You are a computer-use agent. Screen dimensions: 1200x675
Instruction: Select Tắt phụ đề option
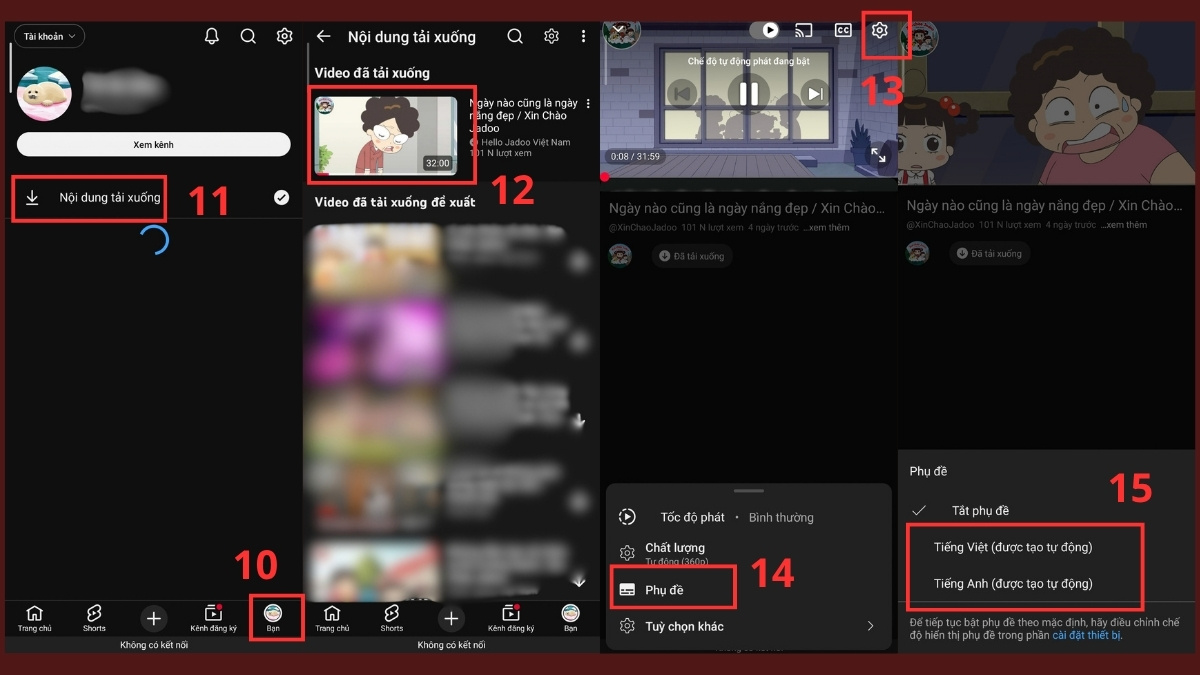click(980, 510)
